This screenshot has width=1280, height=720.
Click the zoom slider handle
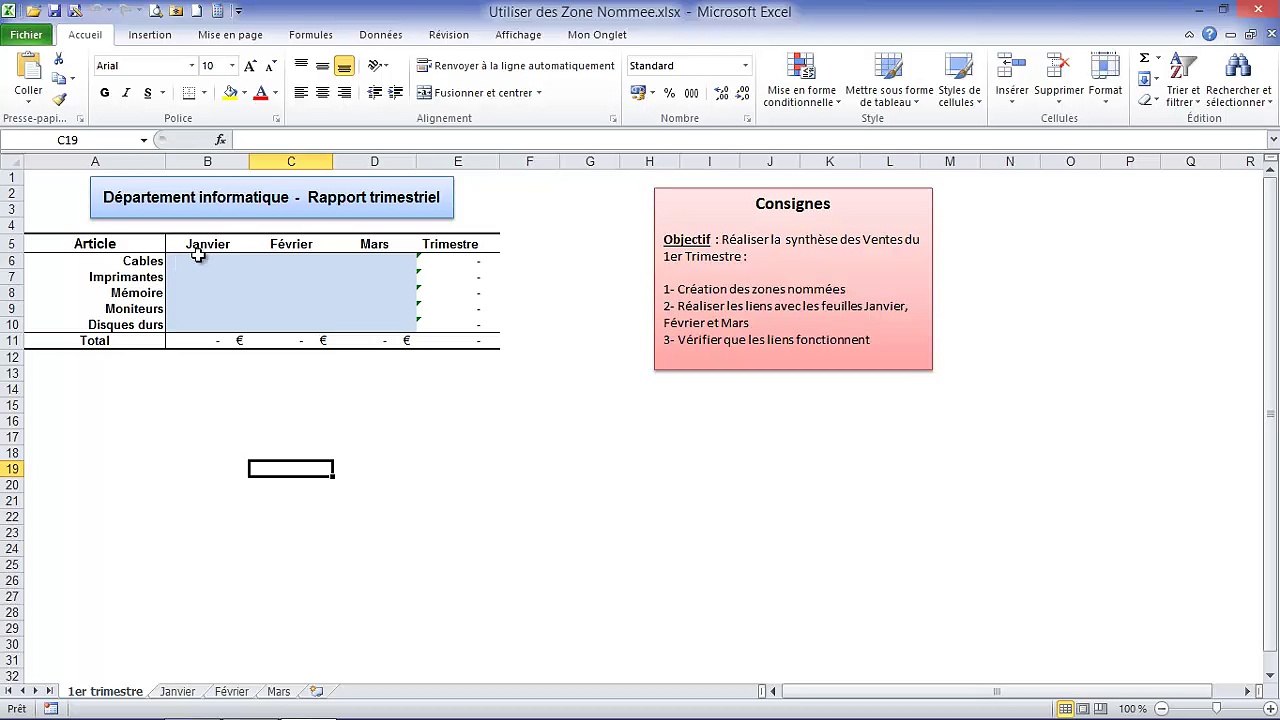(1216, 709)
